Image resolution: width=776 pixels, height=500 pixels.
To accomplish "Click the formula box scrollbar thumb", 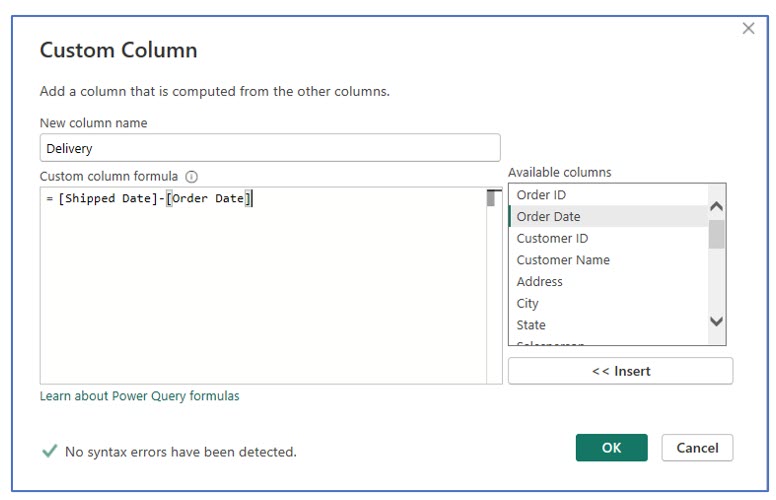I will coord(491,199).
